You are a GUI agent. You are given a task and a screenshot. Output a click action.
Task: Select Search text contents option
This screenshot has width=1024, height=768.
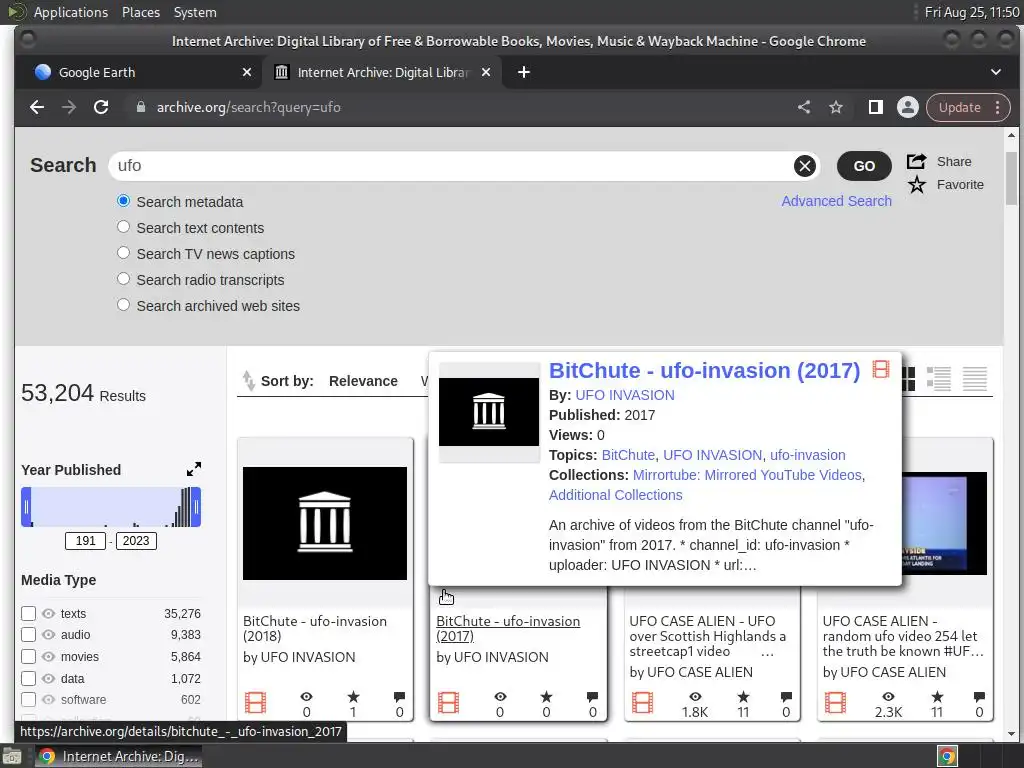[x=123, y=227]
